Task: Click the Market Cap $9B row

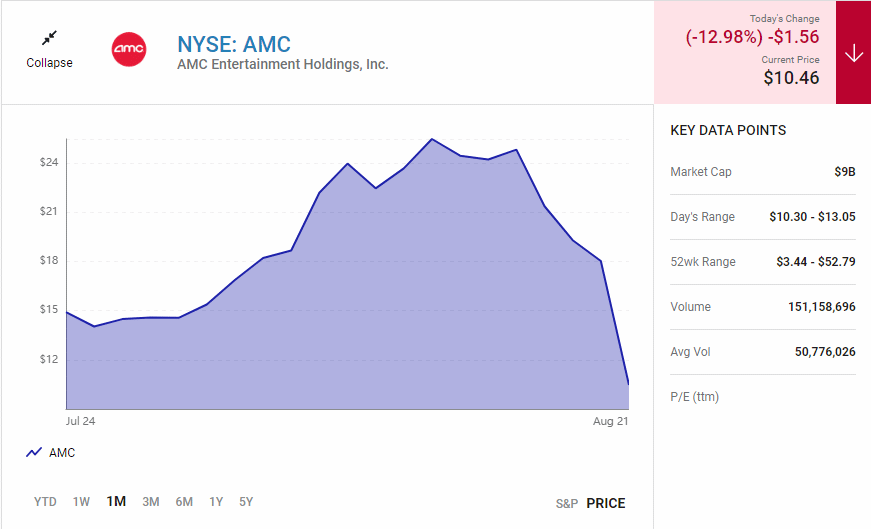Action: [762, 172]
